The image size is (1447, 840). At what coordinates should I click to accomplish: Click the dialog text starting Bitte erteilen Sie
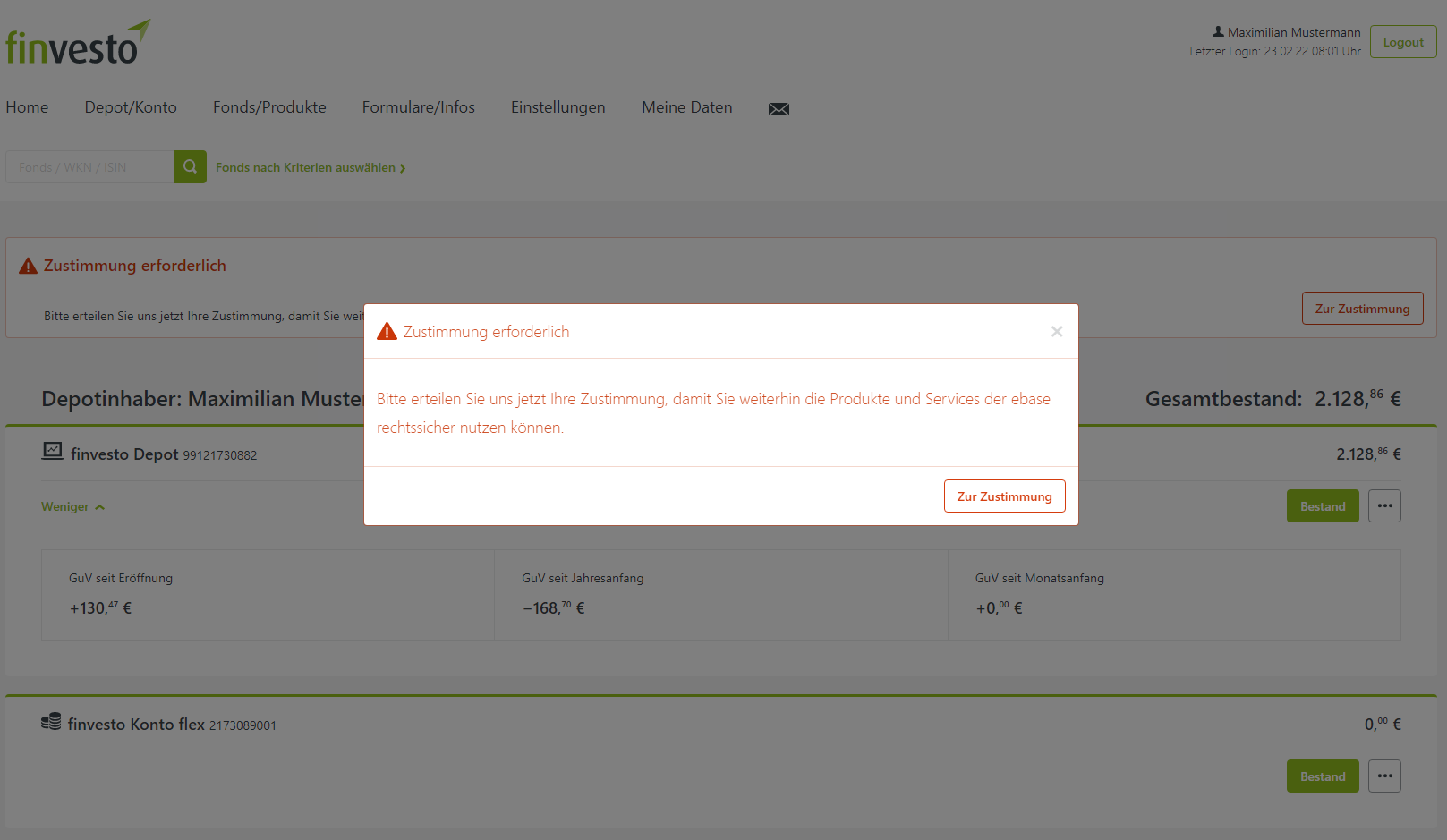pos(713,413)
